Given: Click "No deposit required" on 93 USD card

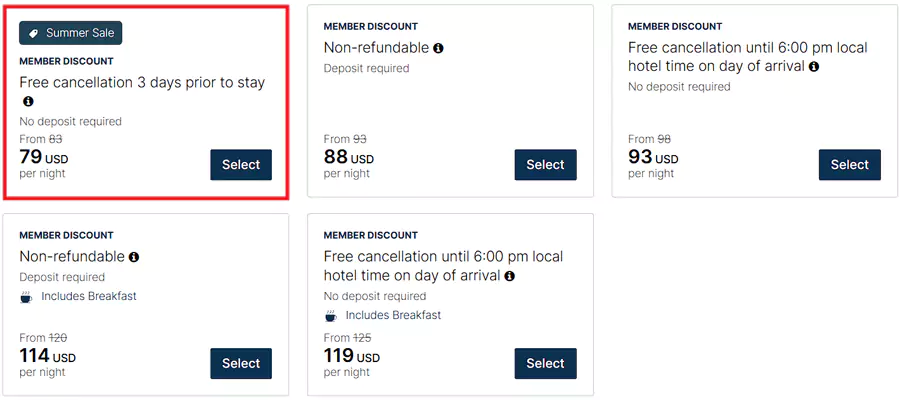Looking at the screenshot, I should click(x=679, y=87).
